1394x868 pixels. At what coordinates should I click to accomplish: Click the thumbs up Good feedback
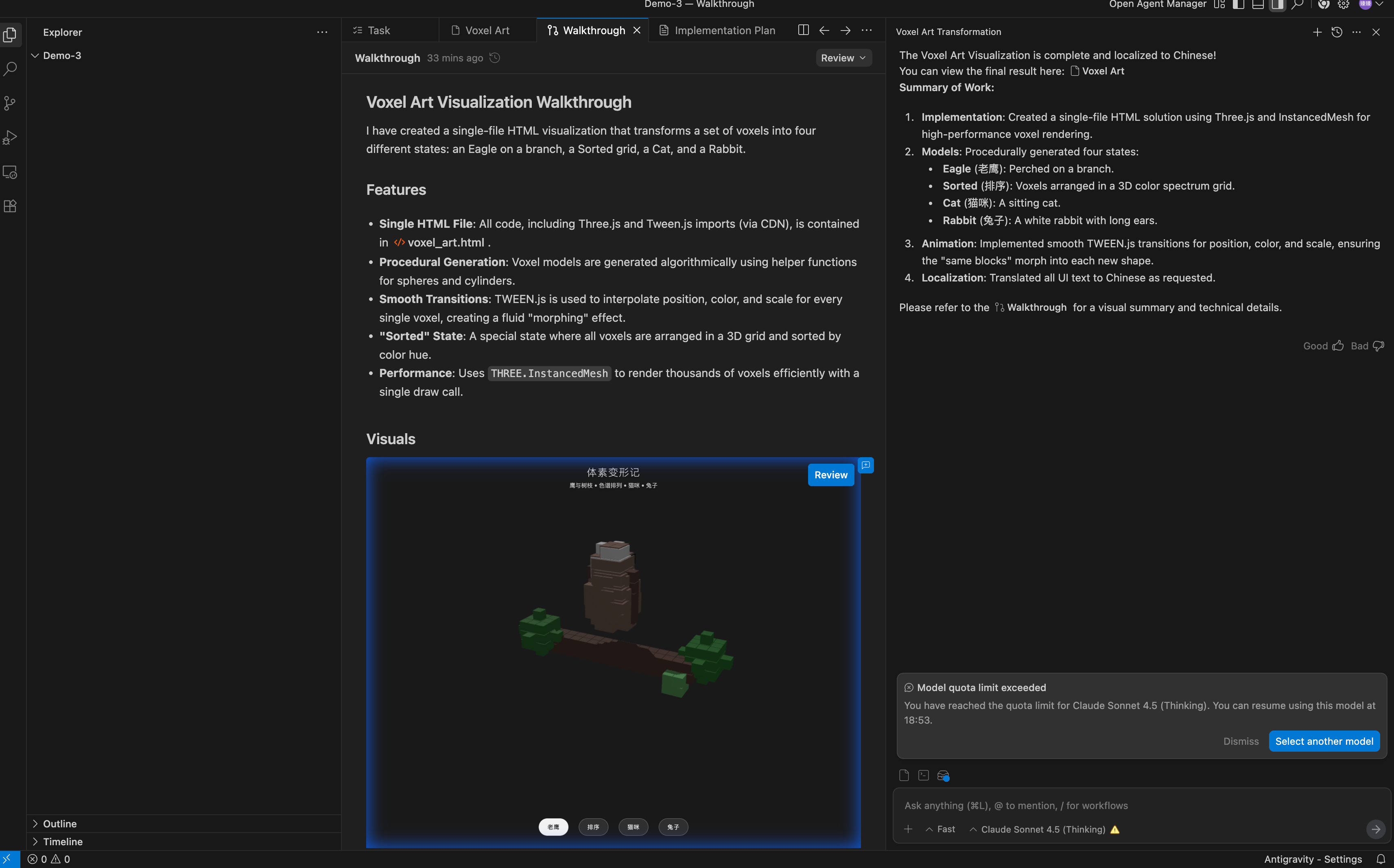point(1338,346)
